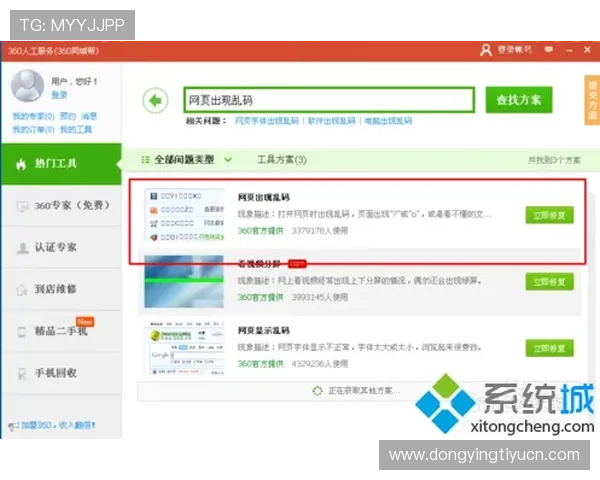Viewport: 600px width, 480px height.
Task: Open the feedback message icon in title bar
Action: (549, 49)
